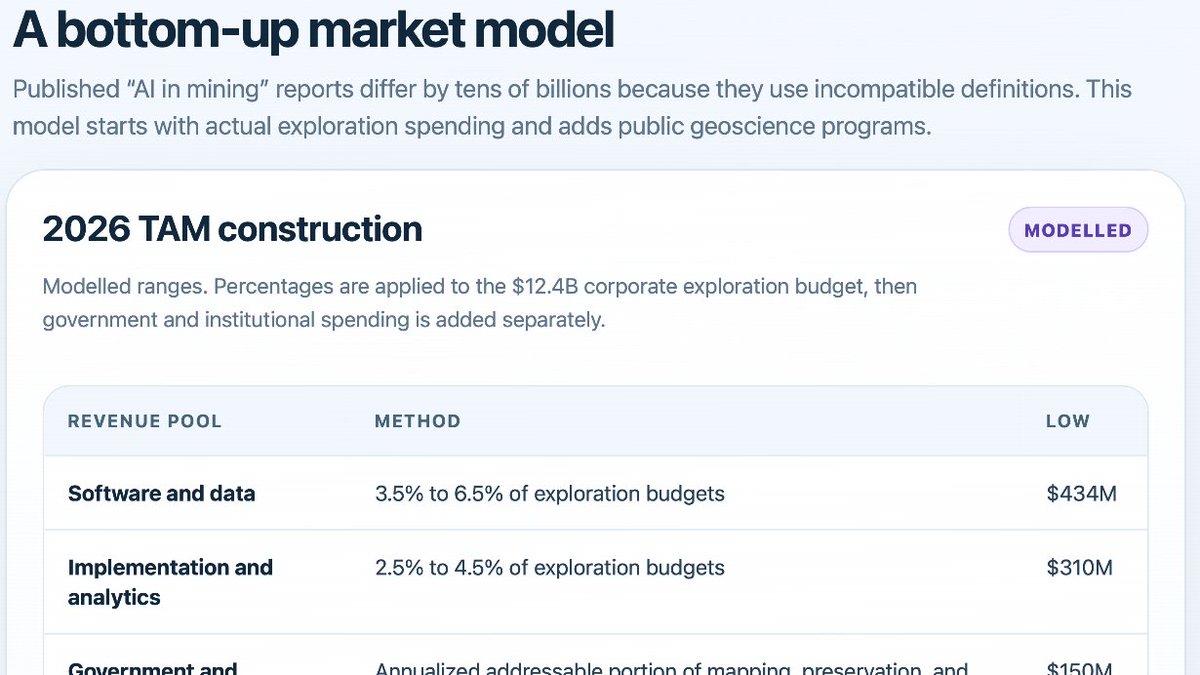Click the LOW column header
1200x675 pixels.
(x=1068, y=421)
